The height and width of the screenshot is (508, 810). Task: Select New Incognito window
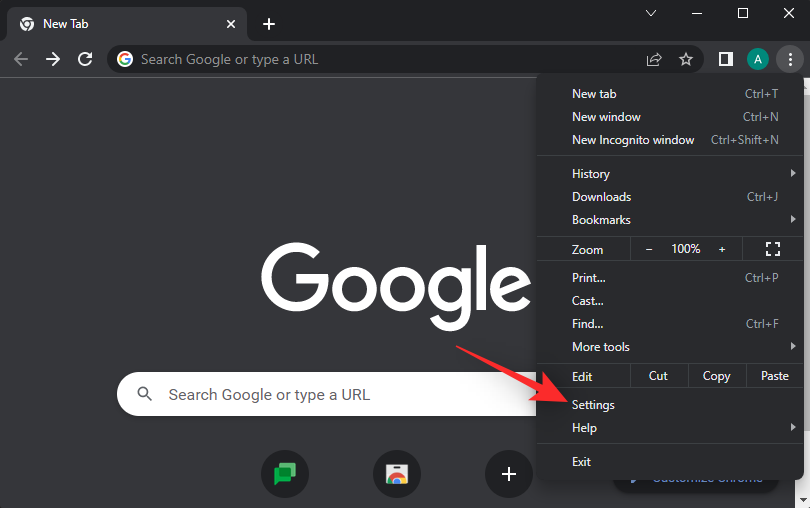633,140
